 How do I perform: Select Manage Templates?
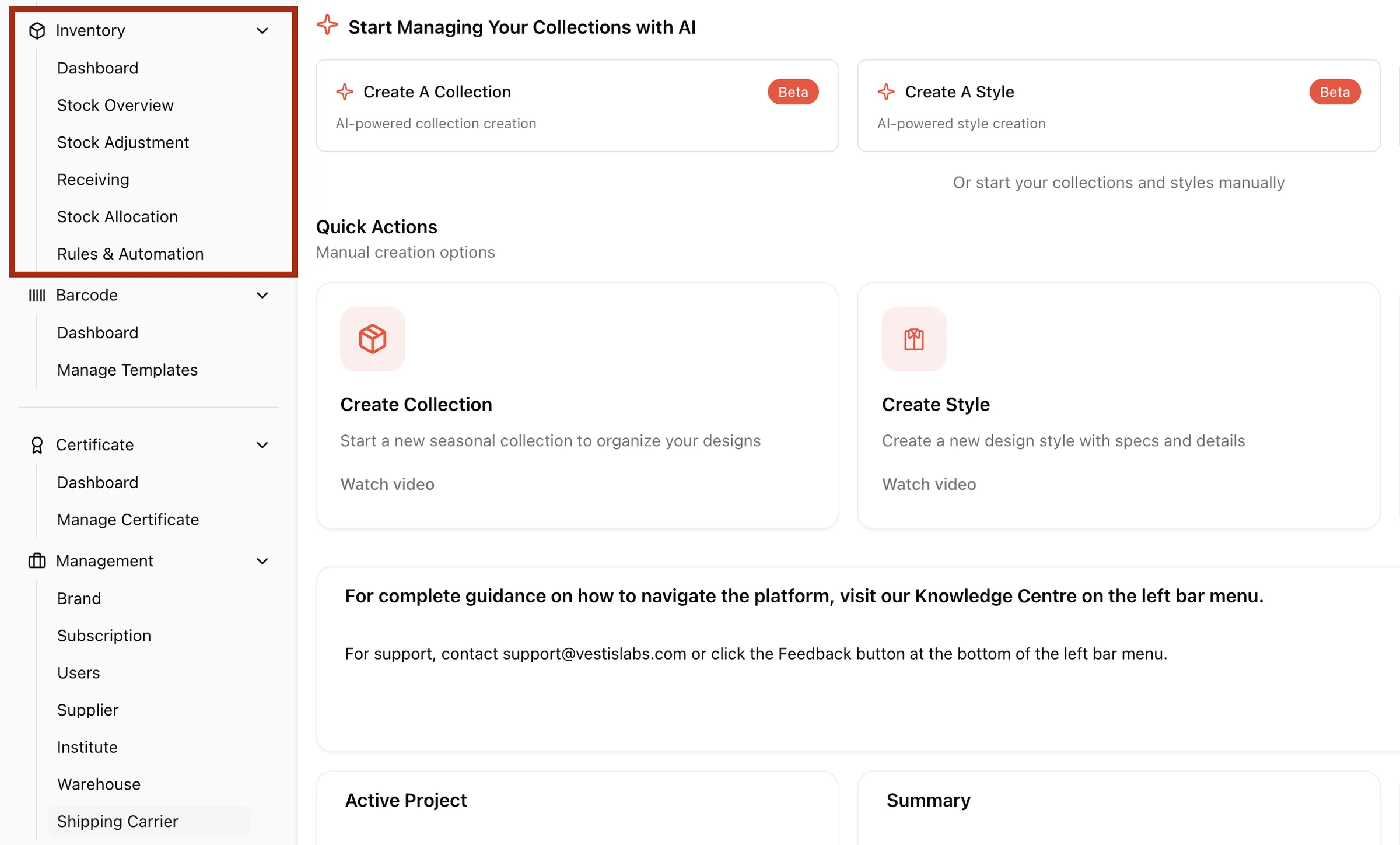tap(127, 370)
